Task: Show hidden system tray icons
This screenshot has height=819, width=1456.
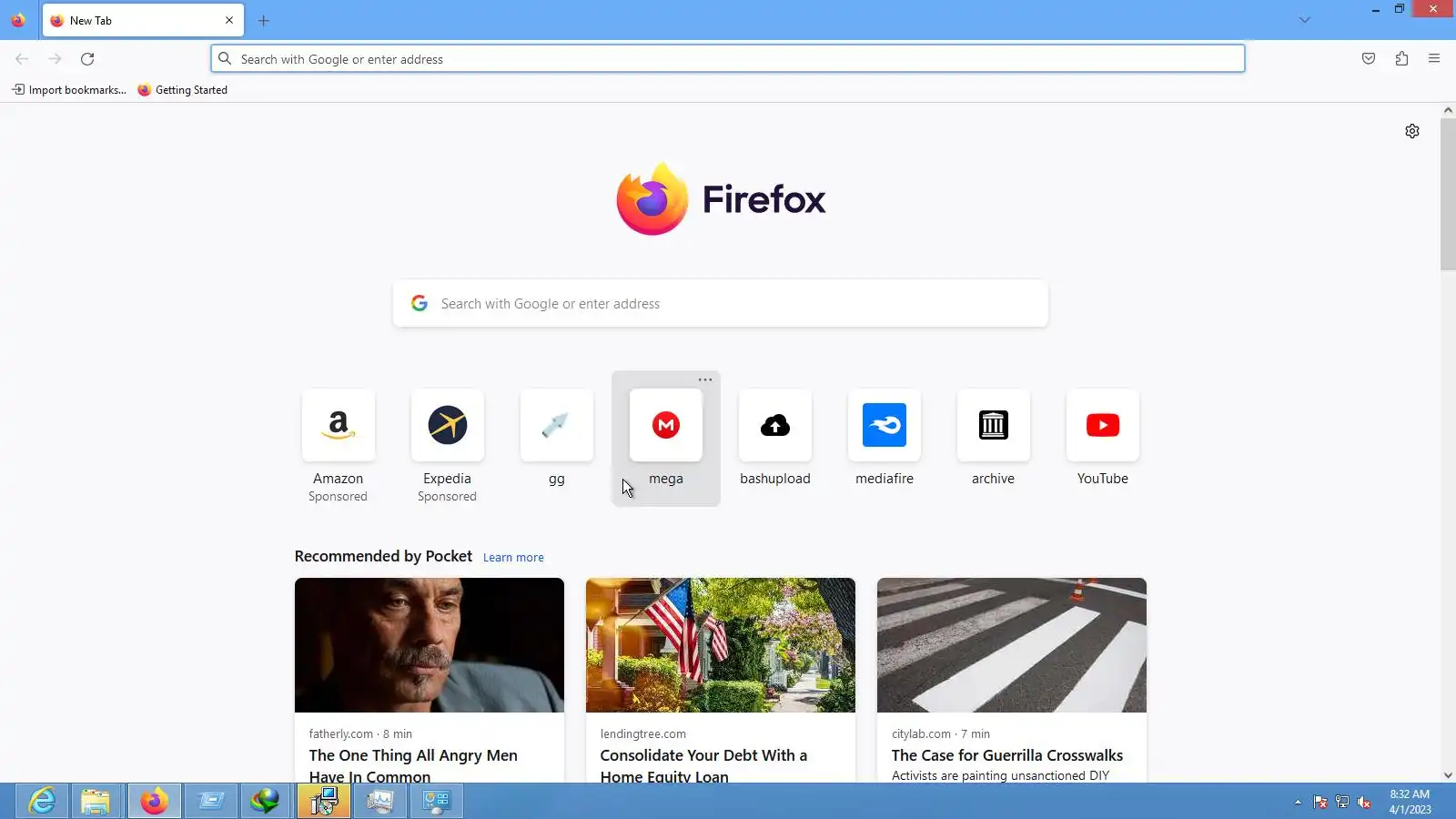Action: point(1298,802)
